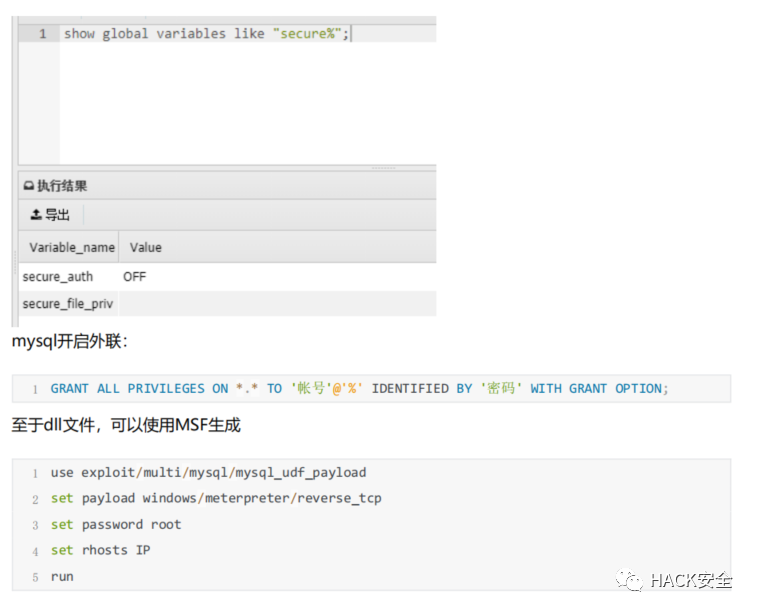Click the '帐号' string in GRANT statement
Image resolution: width=757 pixels, height=613 pixels.
[x=311, y=389]
